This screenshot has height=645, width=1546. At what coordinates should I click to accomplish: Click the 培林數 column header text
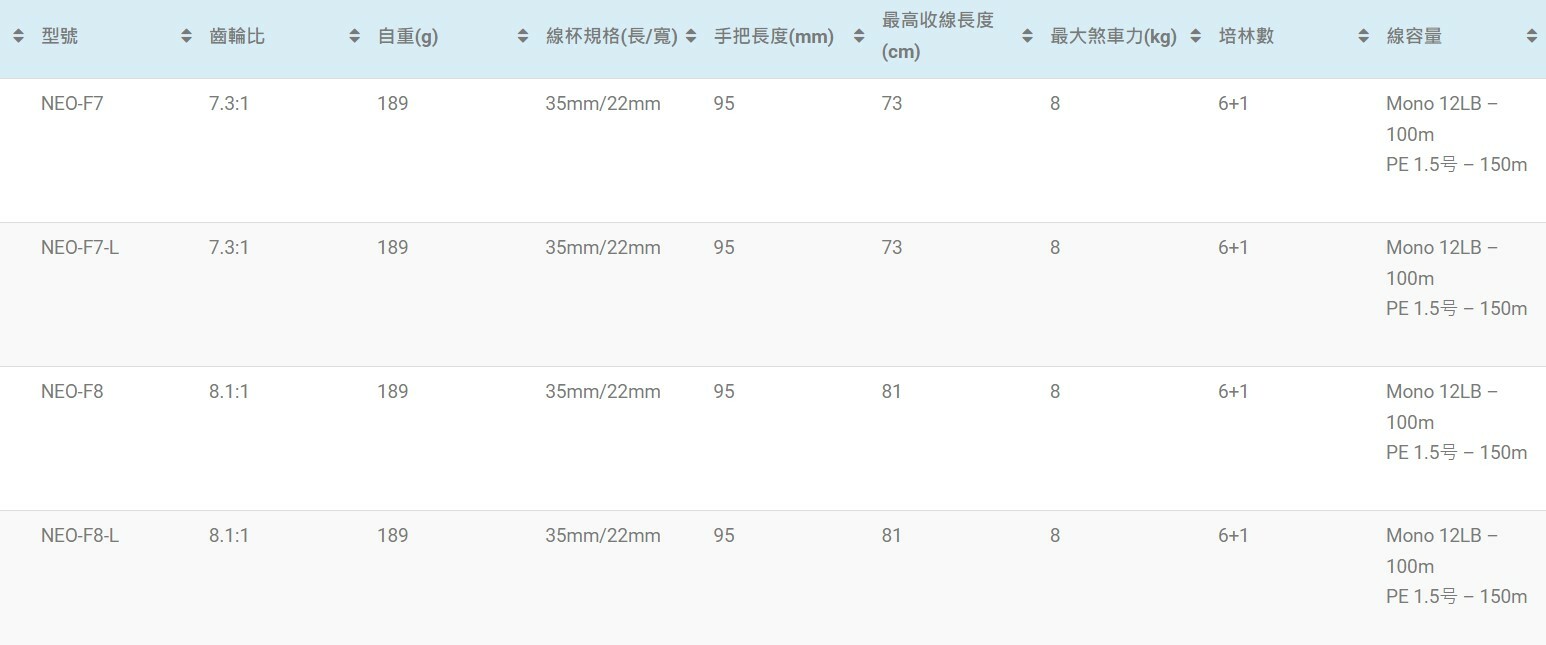point(1246,37)
